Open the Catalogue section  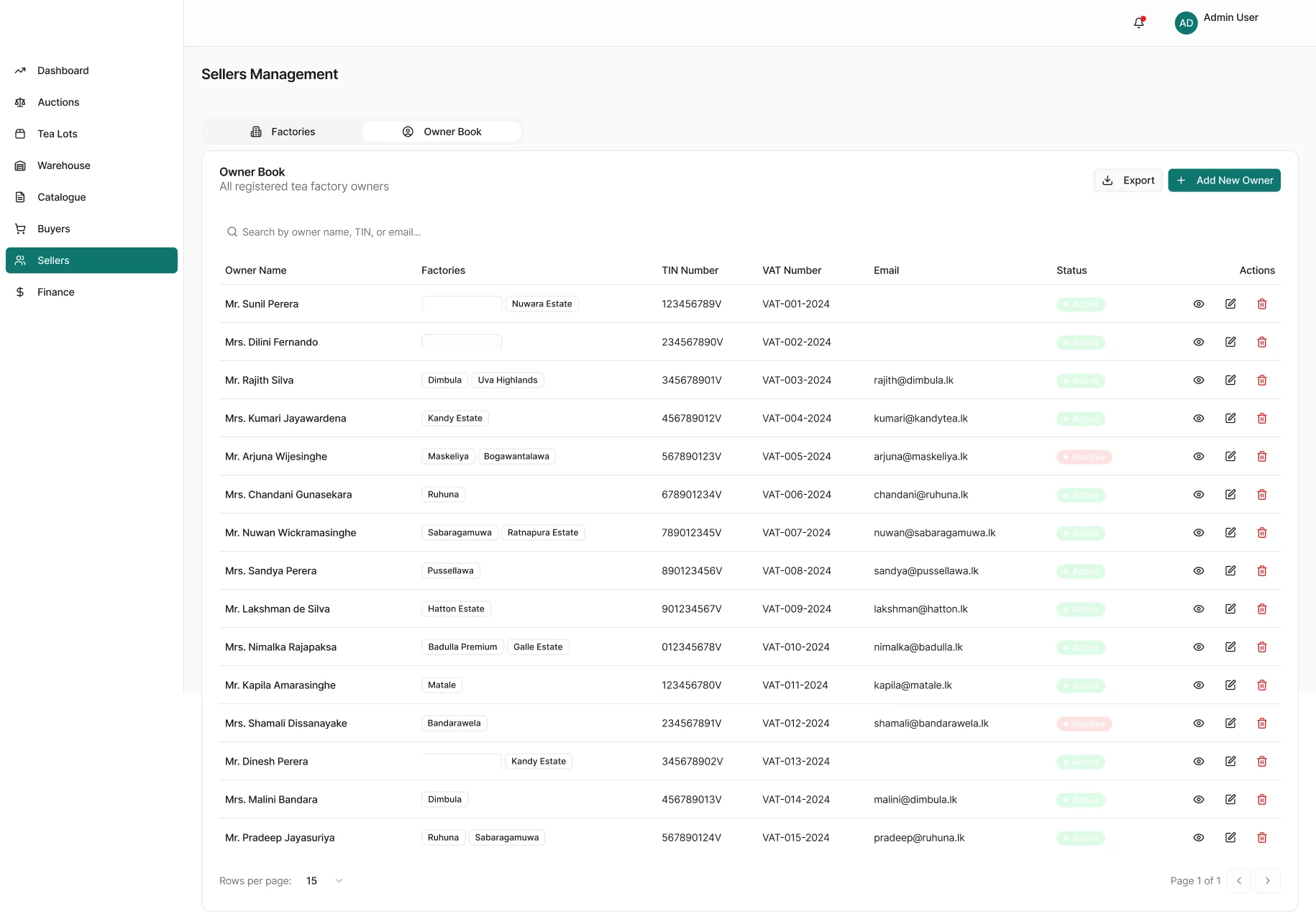point(91,197)
